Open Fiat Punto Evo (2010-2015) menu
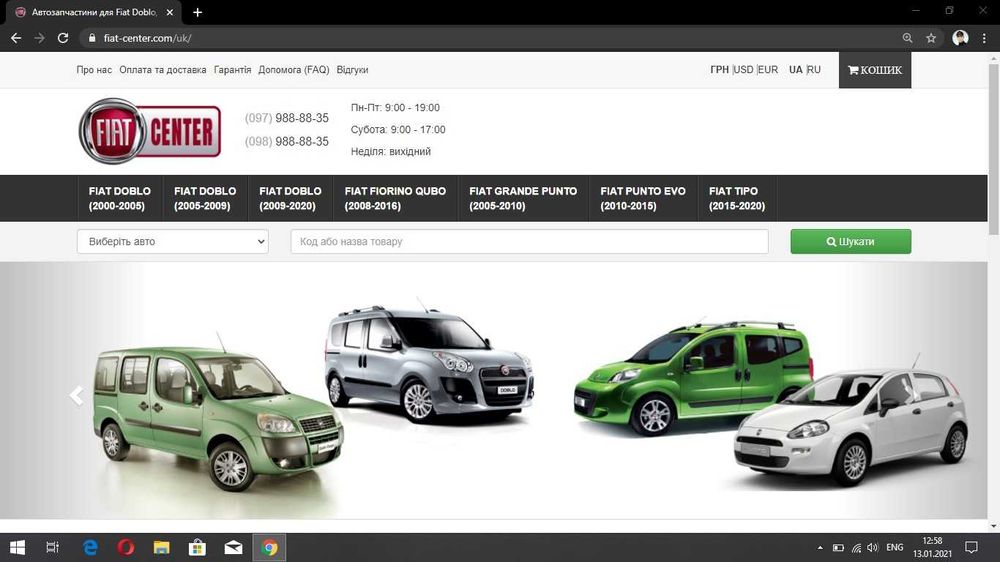 [643, 198]
